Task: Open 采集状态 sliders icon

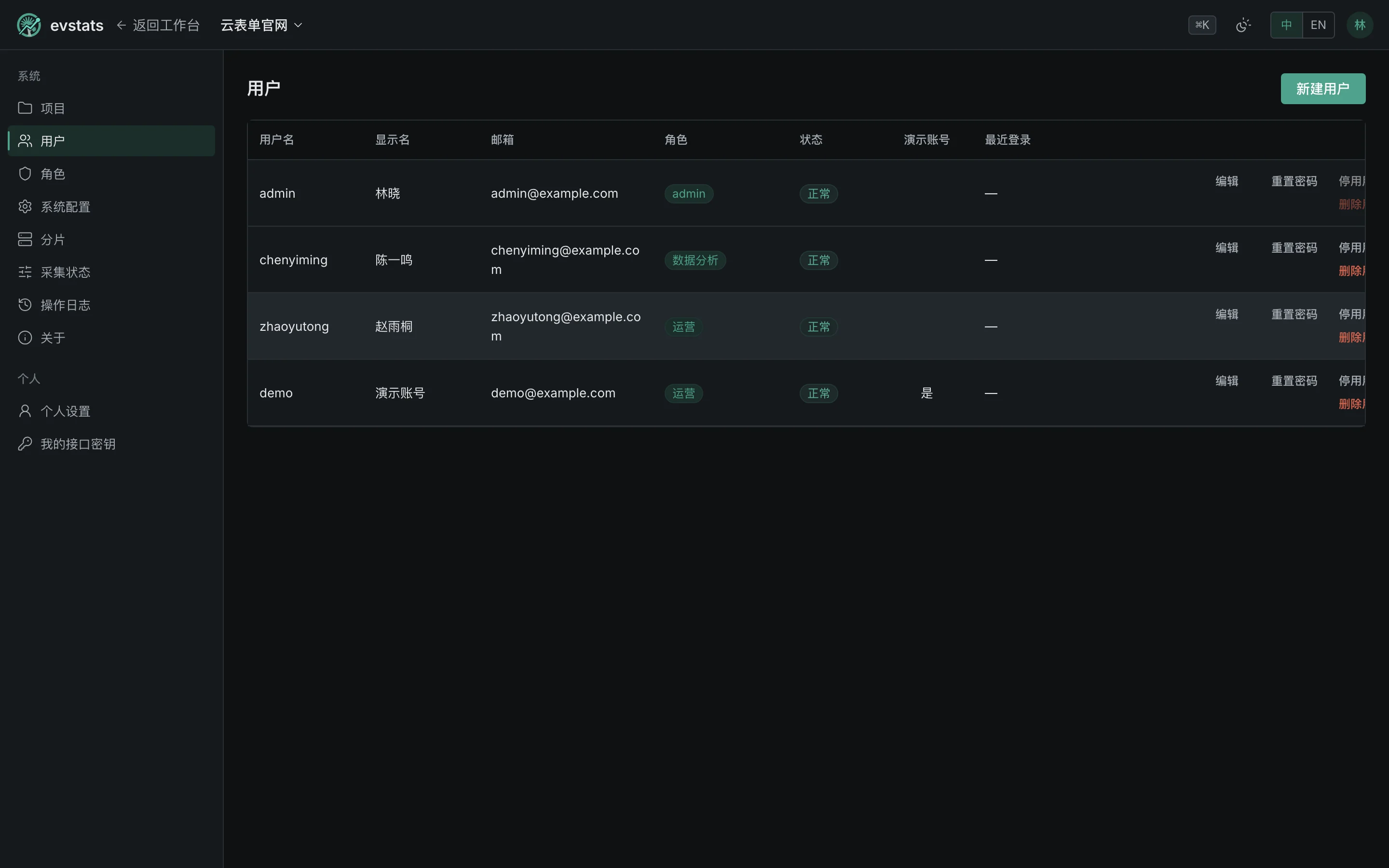Action: pos(25,271)
